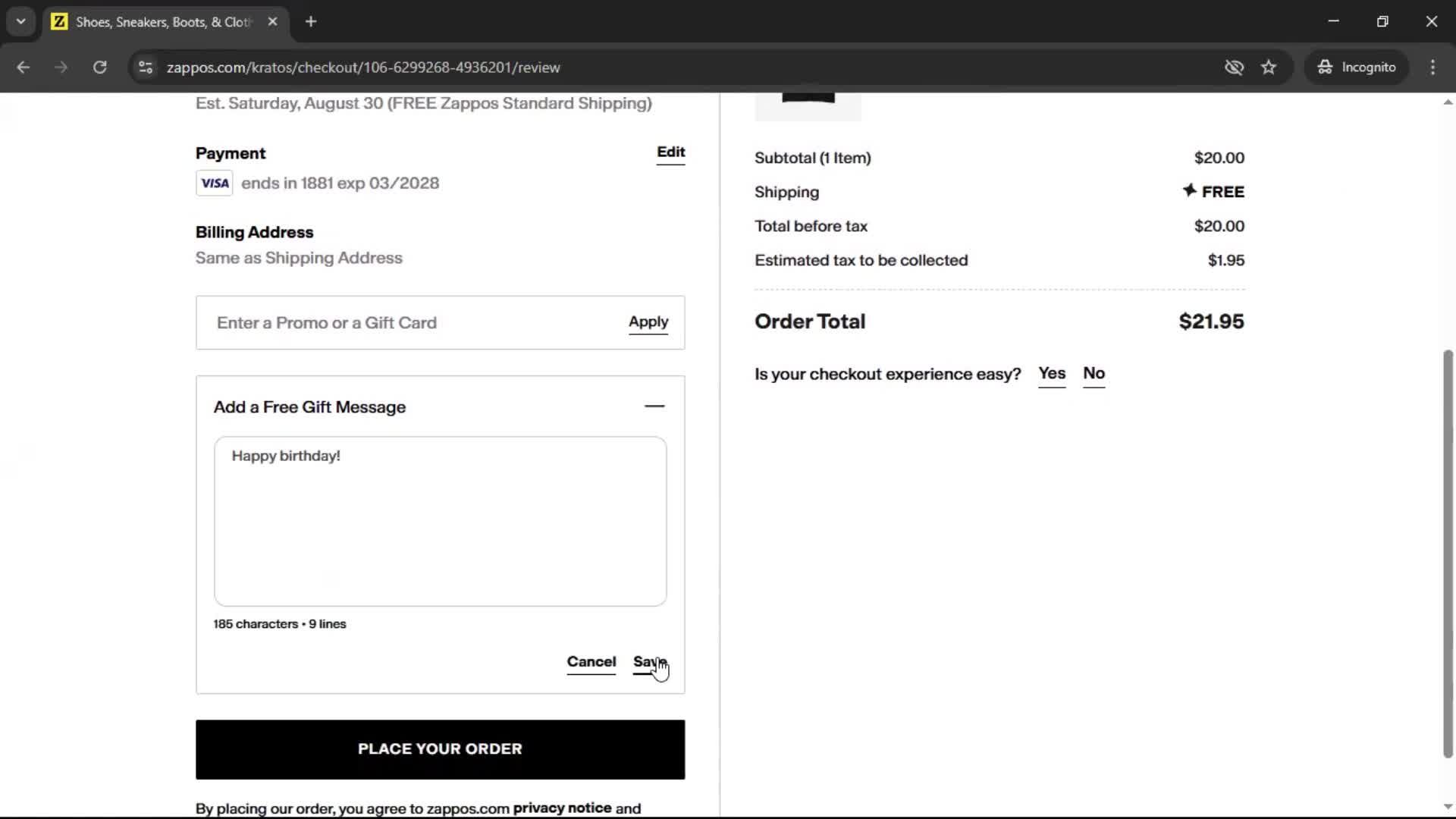Image resolution: width=1456 pixels, height=819 pixels.
Task: Reload the Zappos checkout page
Action: 99,67
